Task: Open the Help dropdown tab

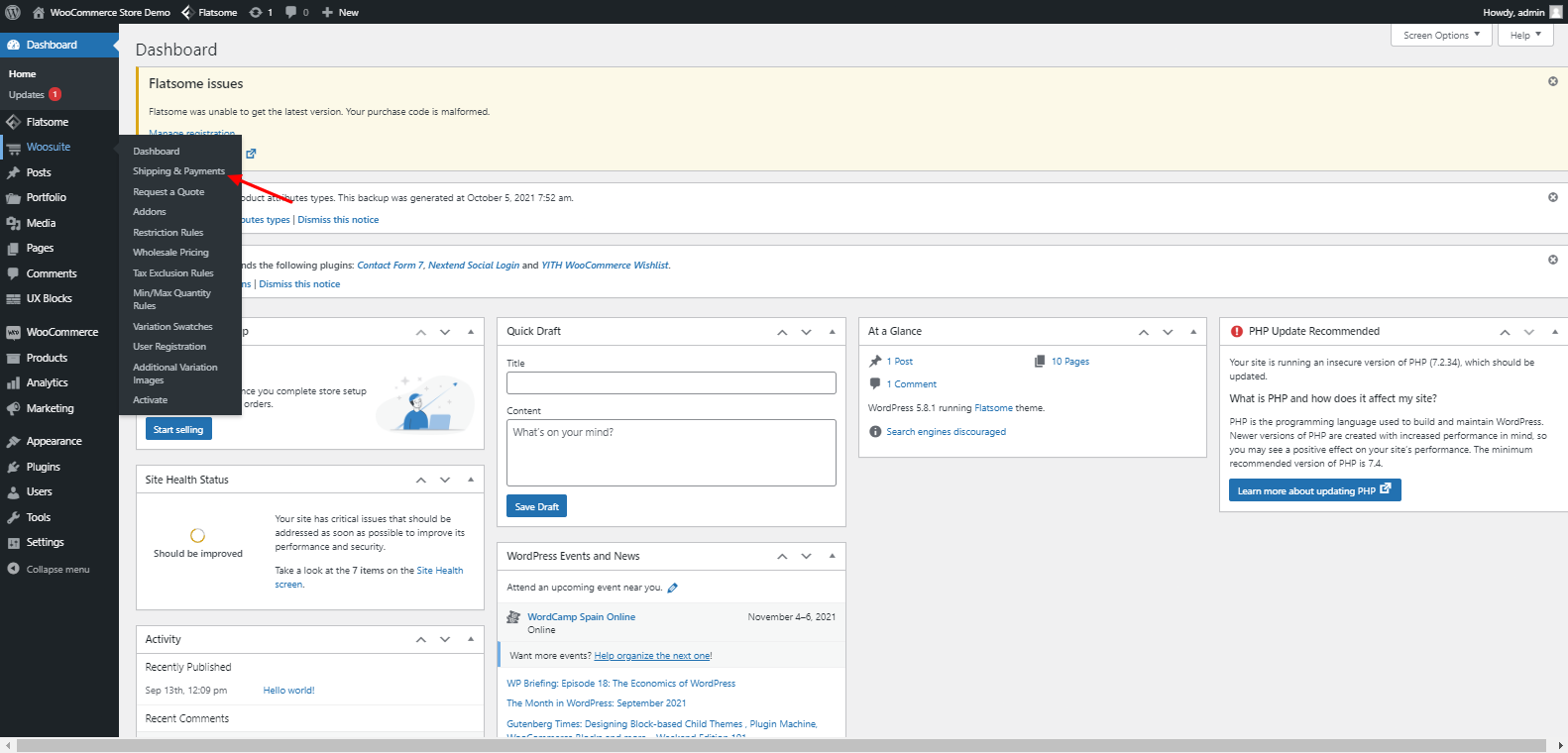Action: coord(1525,35)
